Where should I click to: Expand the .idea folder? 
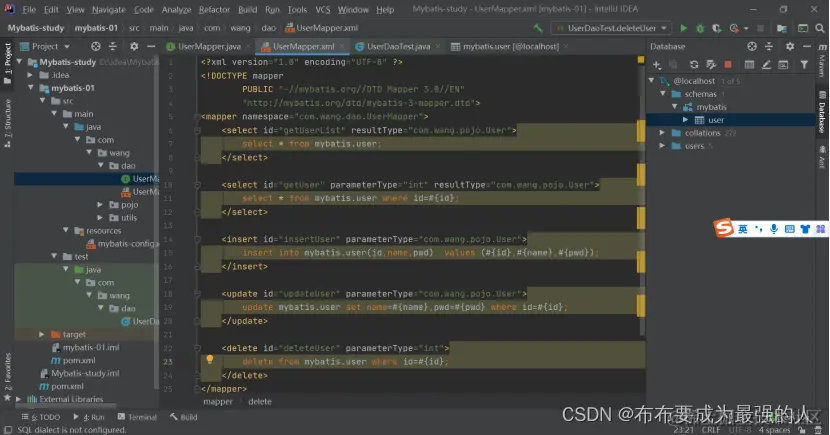click(x=31, y=75)
